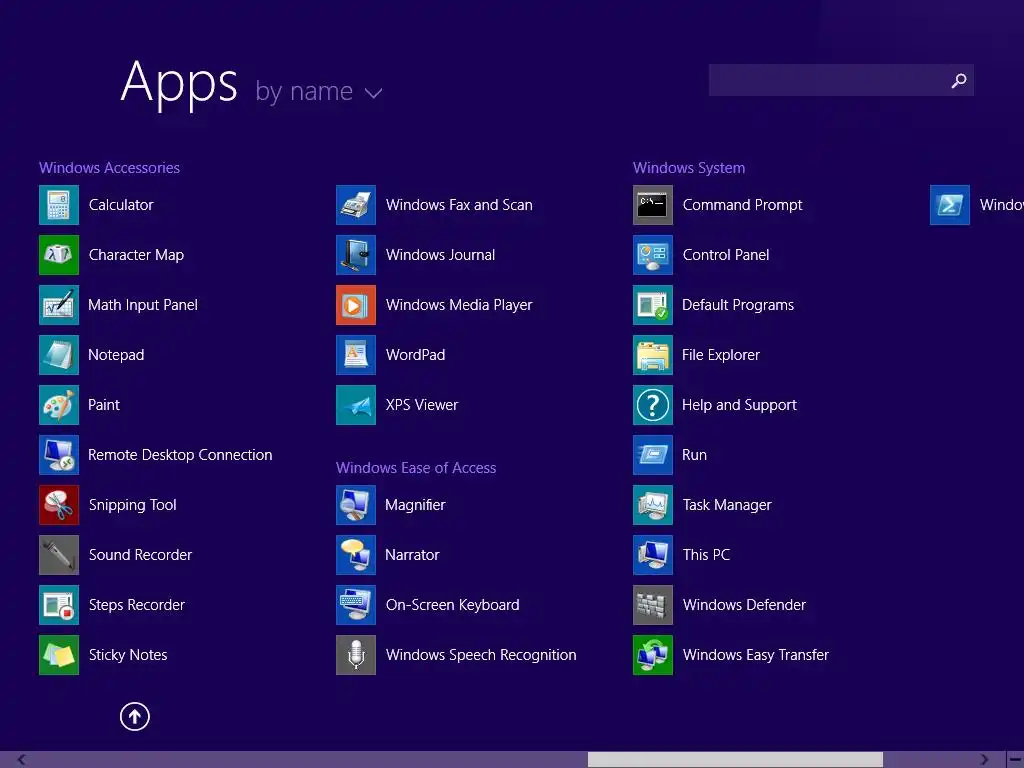Select the Windows Ease of Access header
The width and height of the screenshot is (1024, 768).
(416, 468)
